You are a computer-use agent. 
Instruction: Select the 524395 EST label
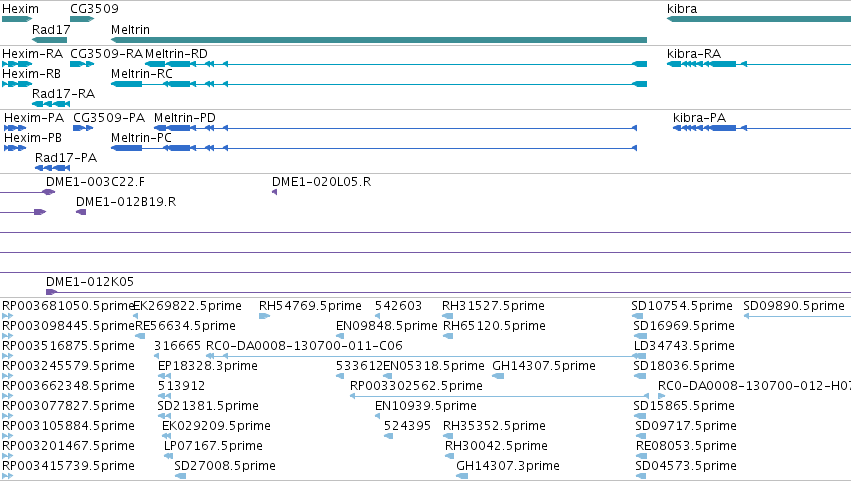point(407,426)
